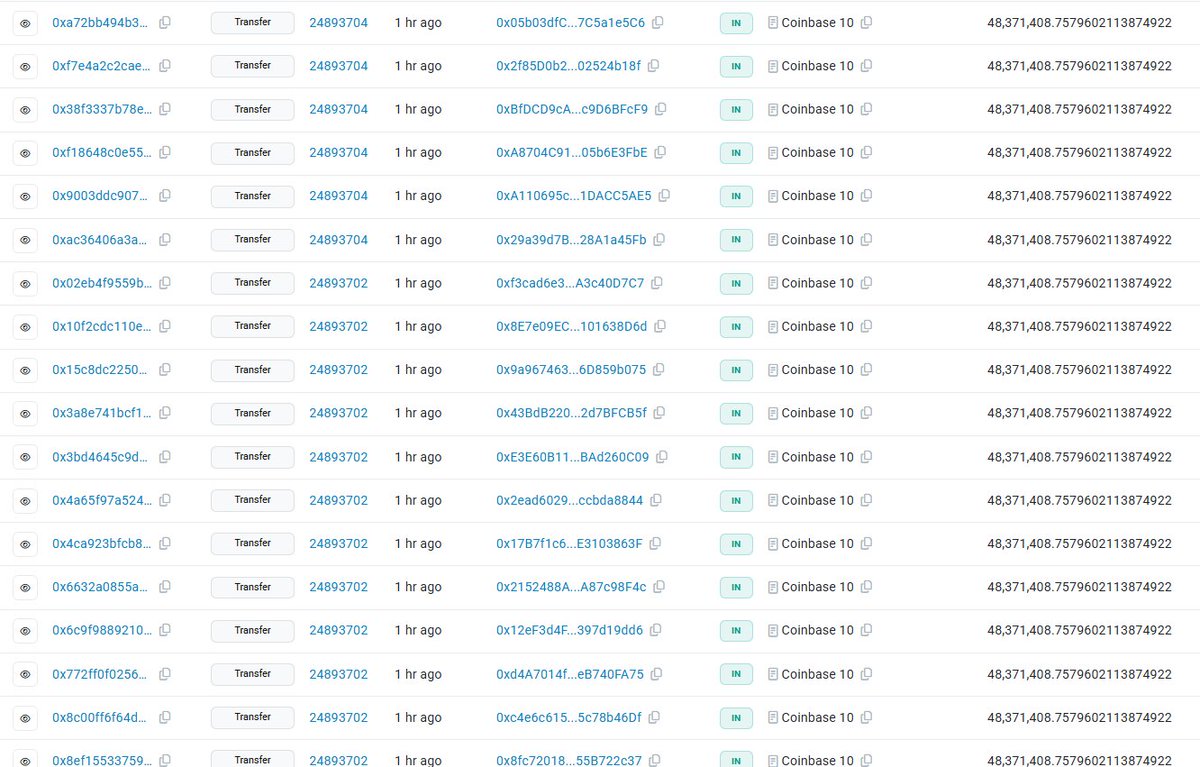Open preview eye icon for transaction 0x9003ddc907

coord(26,196)
